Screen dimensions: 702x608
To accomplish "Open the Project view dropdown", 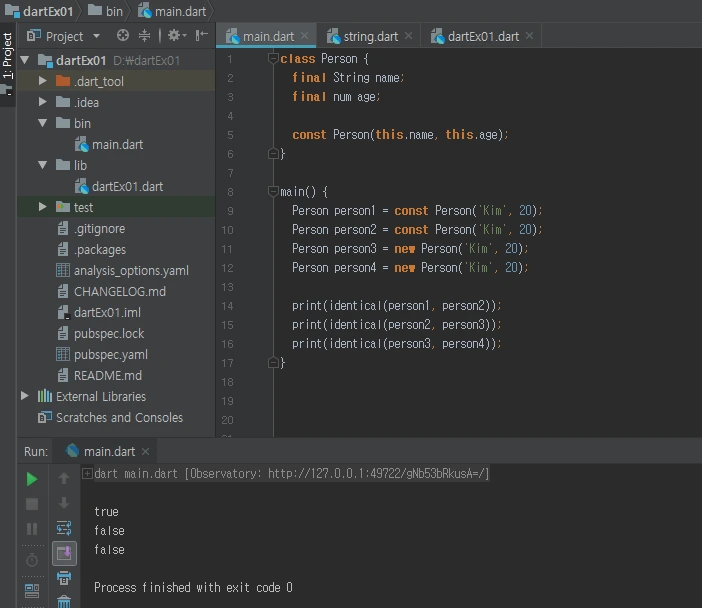I will [68, 36].
